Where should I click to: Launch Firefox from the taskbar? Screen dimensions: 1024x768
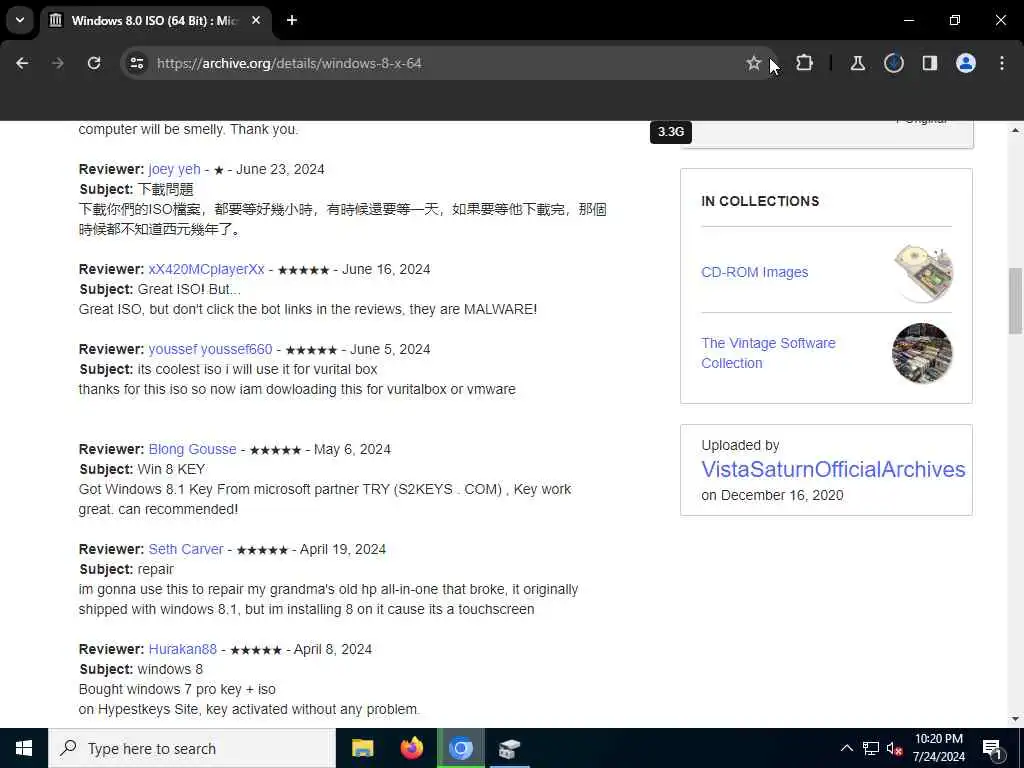tap(411, 748)
